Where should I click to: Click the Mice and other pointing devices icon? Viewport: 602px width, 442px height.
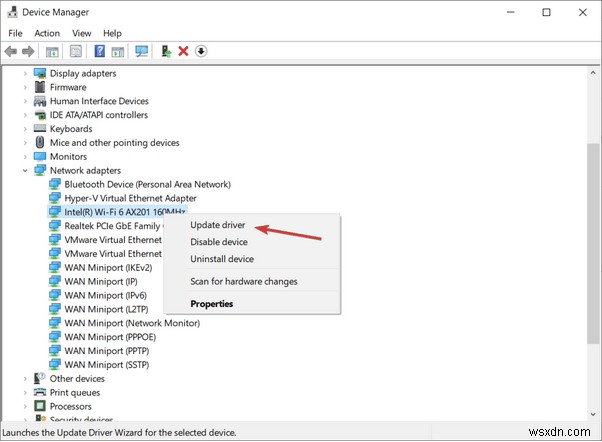tap(40, 142)
